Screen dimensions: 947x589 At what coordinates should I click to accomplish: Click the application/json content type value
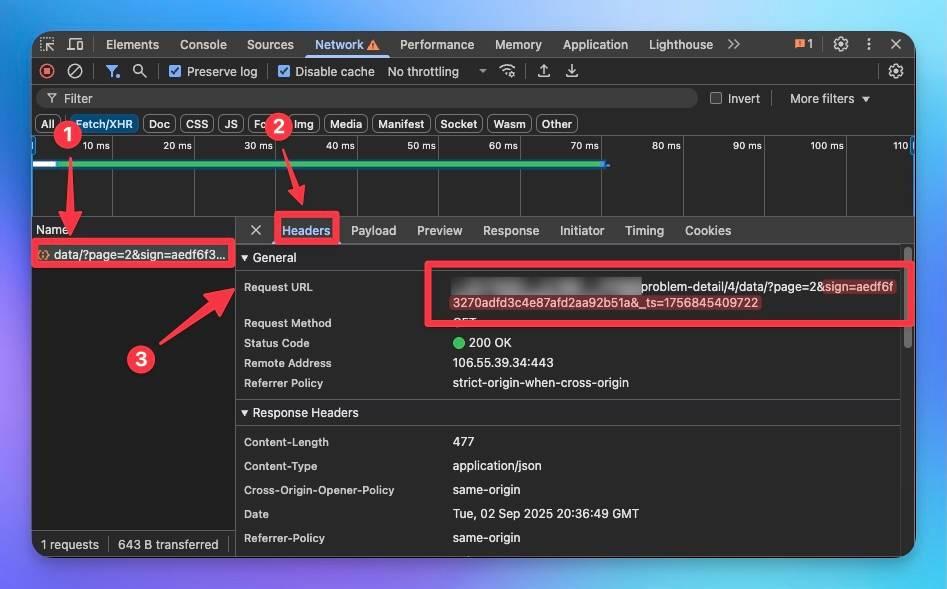tap(496, 466)
